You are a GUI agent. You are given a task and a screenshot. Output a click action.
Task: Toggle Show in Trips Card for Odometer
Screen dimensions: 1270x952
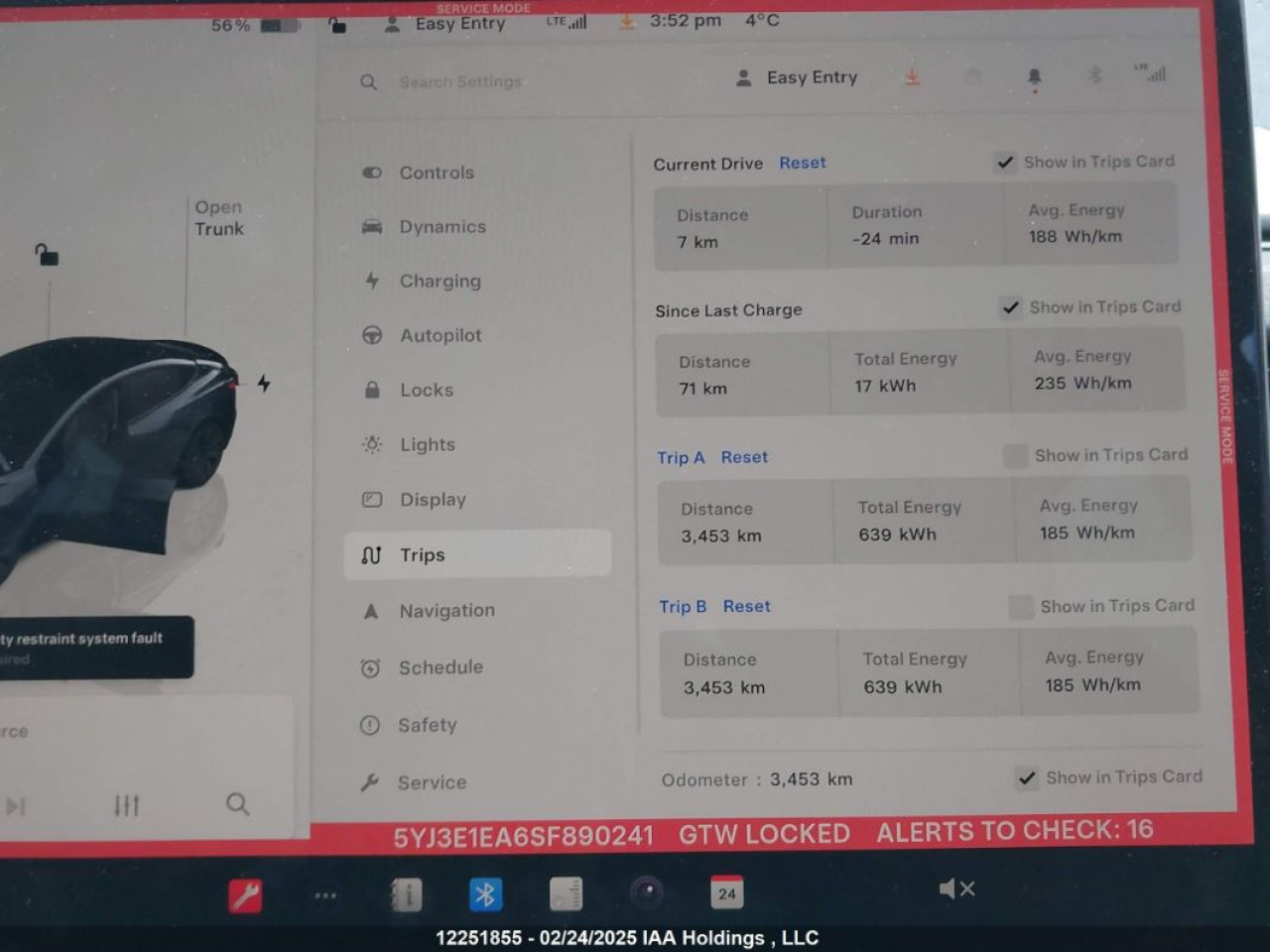click(1027, 777)
